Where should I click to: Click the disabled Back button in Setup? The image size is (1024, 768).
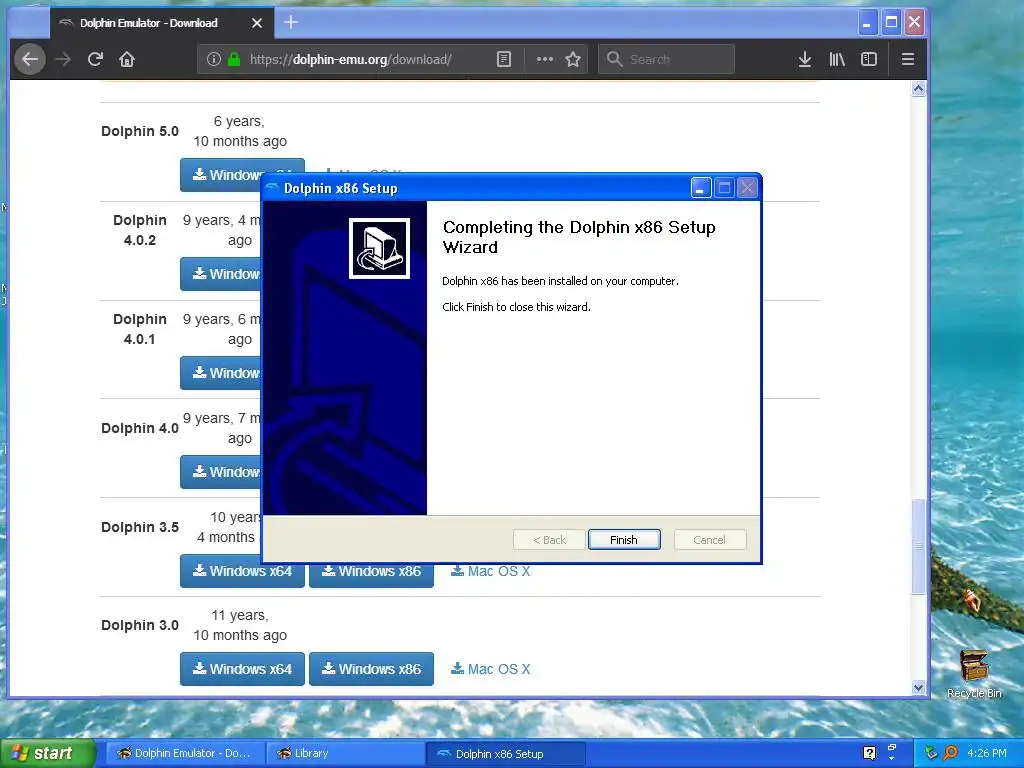tap(549, 539)
